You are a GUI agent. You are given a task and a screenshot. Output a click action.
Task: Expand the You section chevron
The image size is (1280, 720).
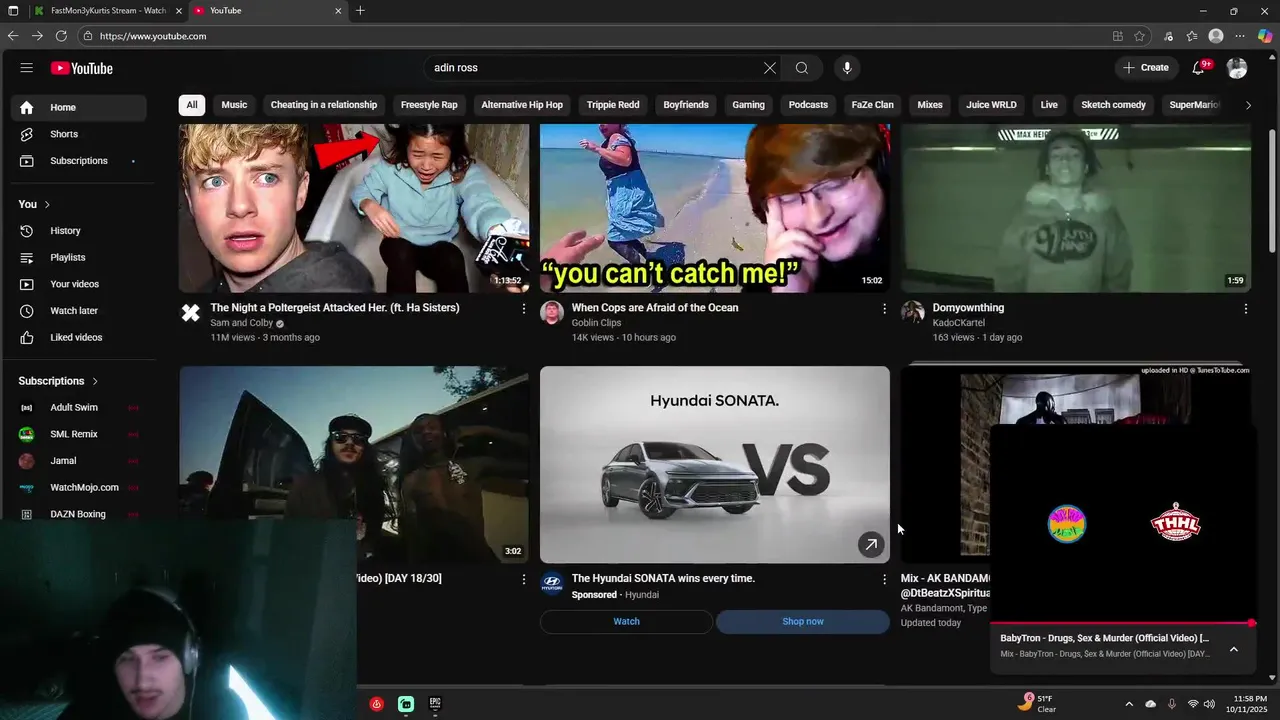(47, 204)
